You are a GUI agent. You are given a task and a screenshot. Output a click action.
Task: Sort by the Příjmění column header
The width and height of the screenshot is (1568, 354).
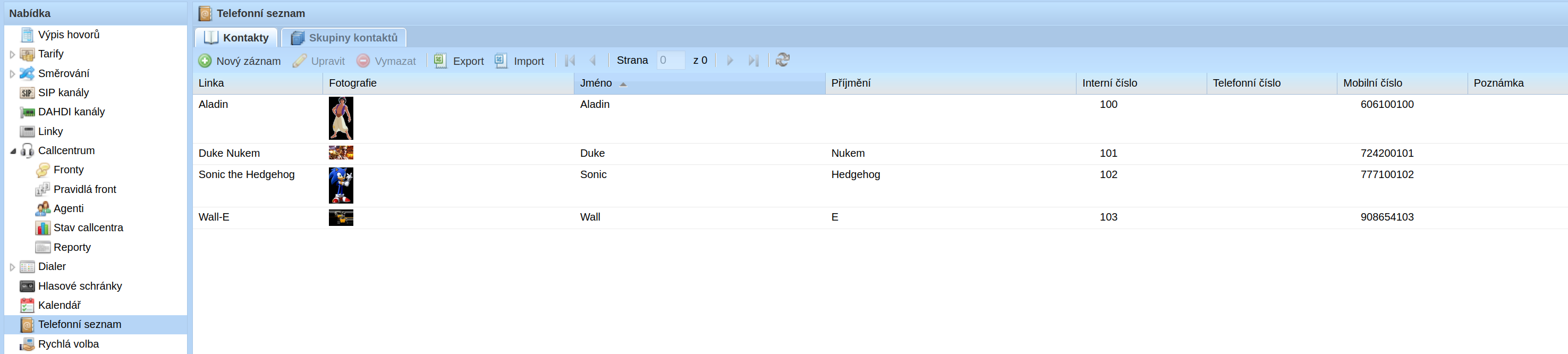pyautogui.click(x=950, y=83)
